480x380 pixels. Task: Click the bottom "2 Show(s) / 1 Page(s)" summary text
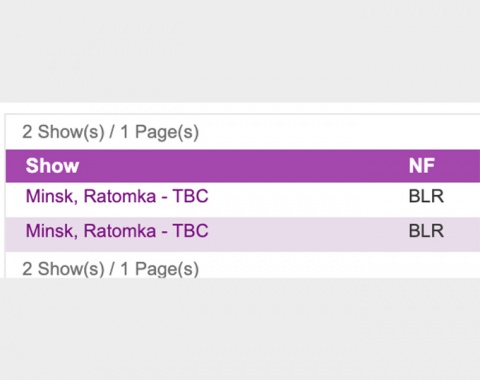coord(110,269)
